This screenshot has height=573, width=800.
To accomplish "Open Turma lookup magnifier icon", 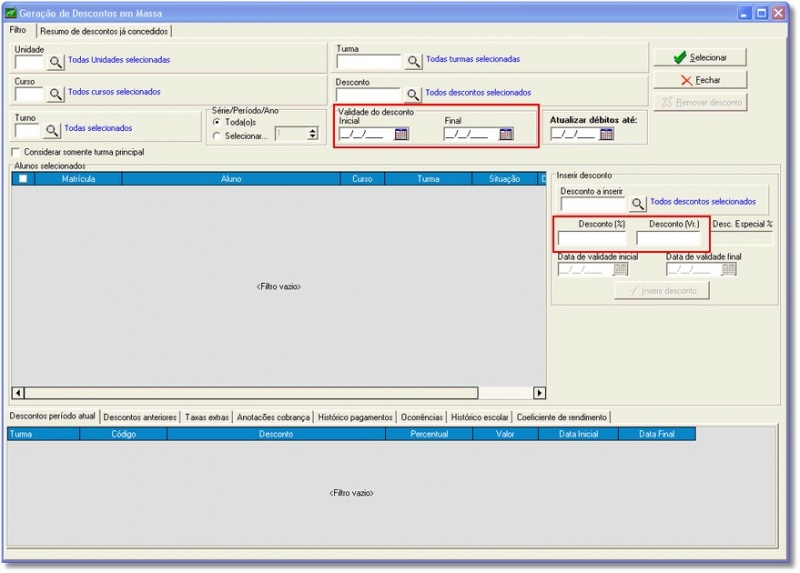I will [x=413, y=62].
